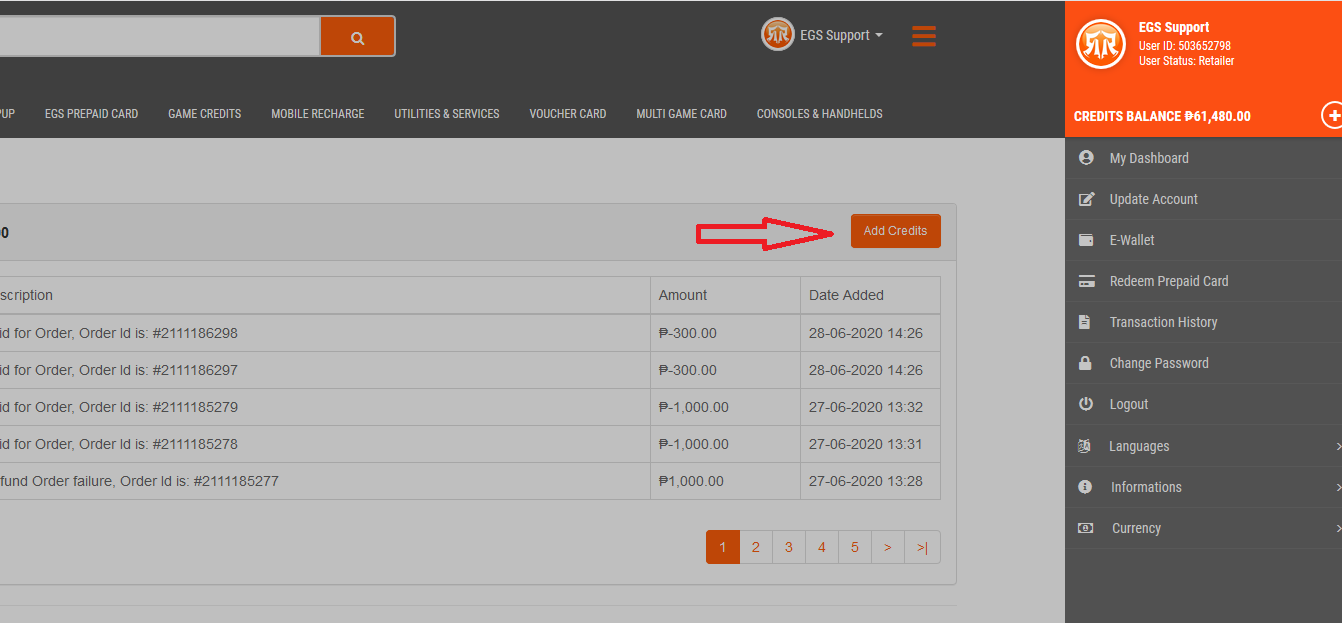Select pagination page 1
This screenshot has height=623, width=1342.
tap(723, 547)
